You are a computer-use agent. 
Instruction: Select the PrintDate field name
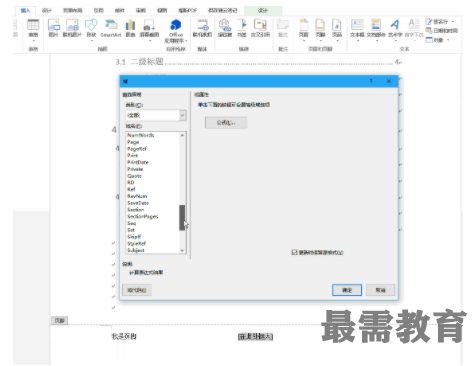click(x=138, y=162)
